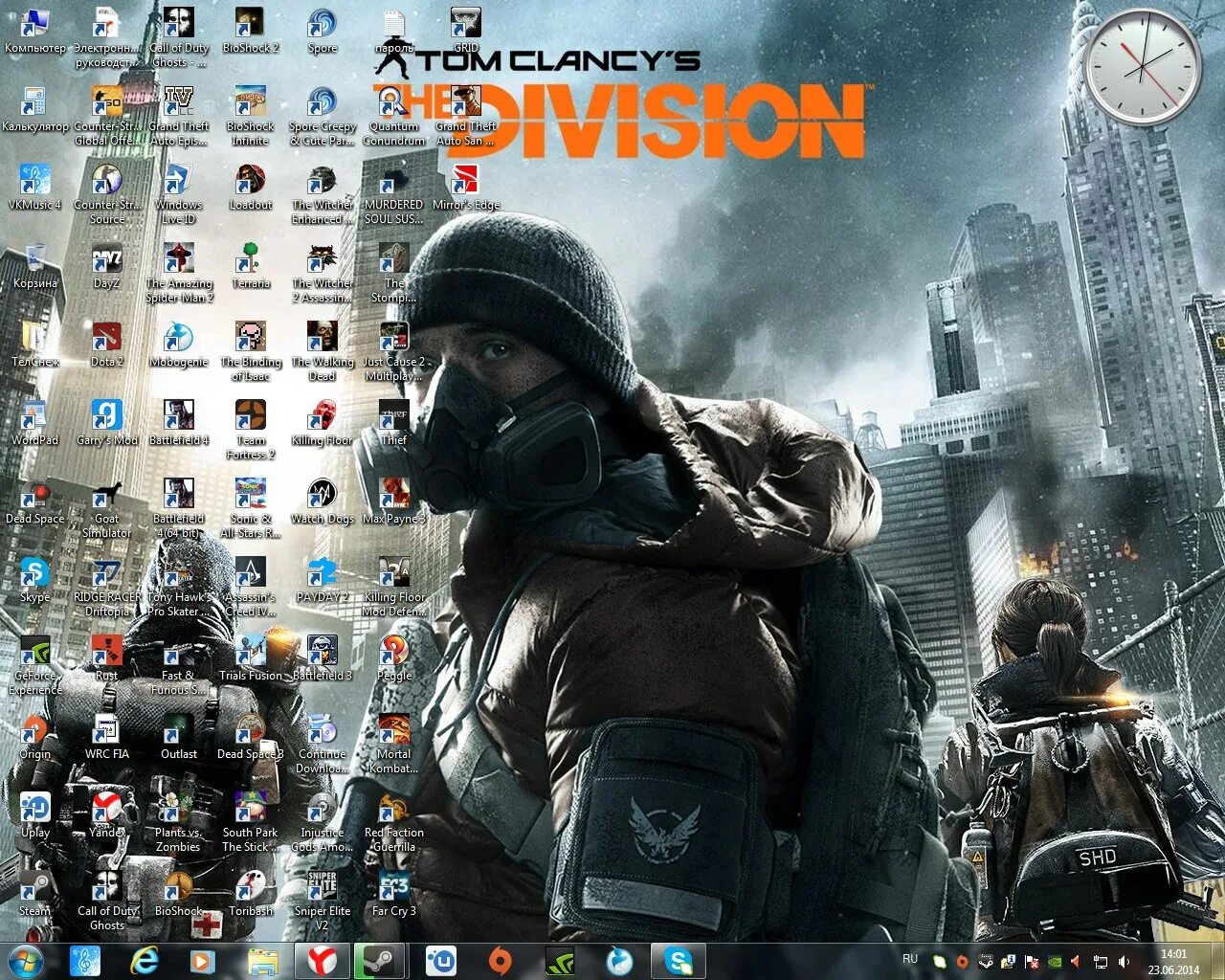The height and width of the screenshot is (980, 1225).
Task: Open the Dota 2 shortcut
Action: click(x=107, y=345)
